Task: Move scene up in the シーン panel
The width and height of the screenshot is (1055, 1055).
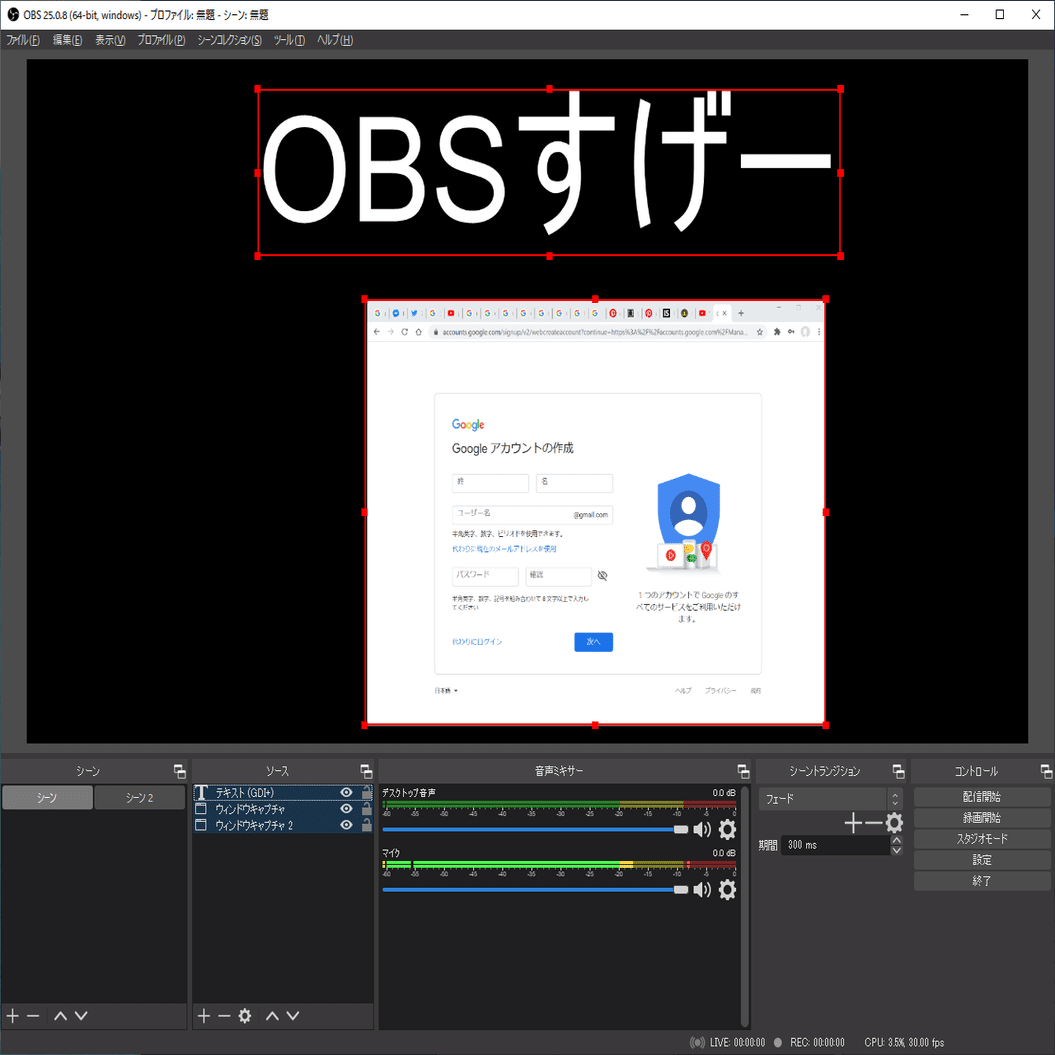Action: pos(61,1015)
